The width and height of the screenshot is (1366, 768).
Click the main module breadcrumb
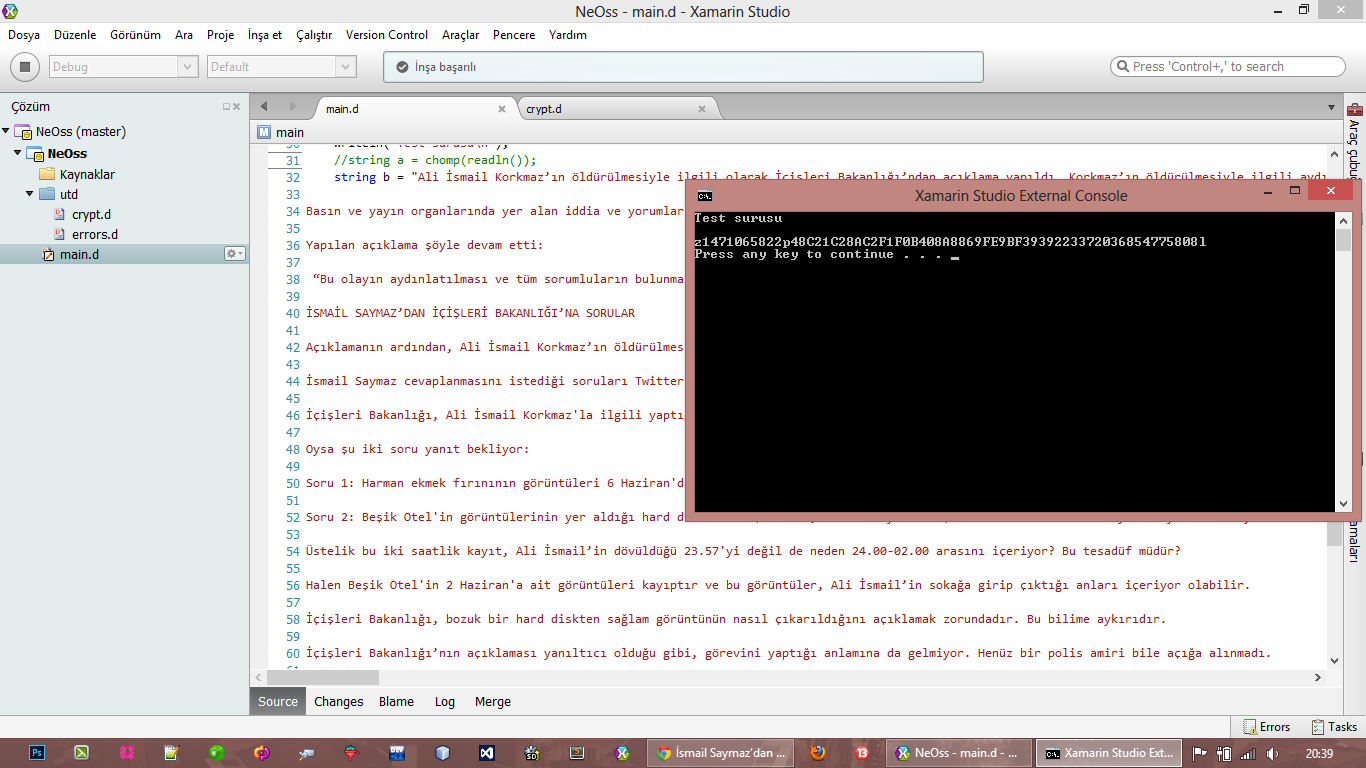281,132
